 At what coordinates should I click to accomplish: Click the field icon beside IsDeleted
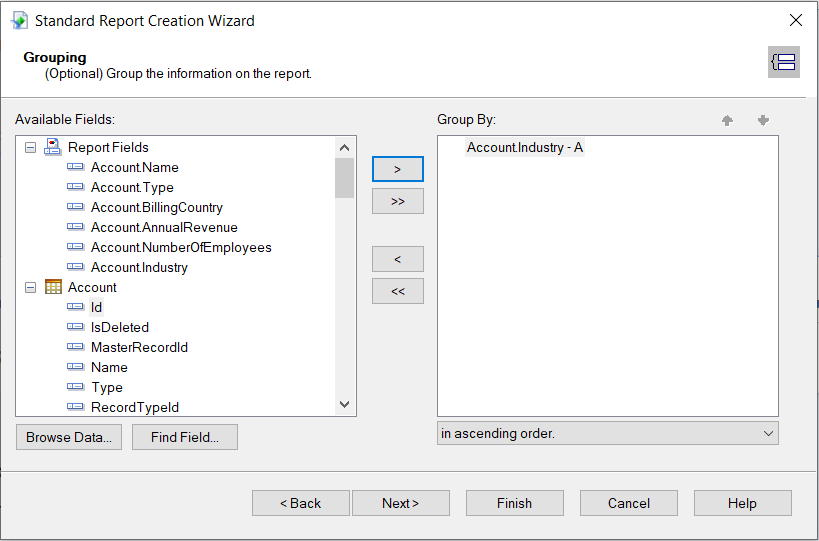coord(75,327)
